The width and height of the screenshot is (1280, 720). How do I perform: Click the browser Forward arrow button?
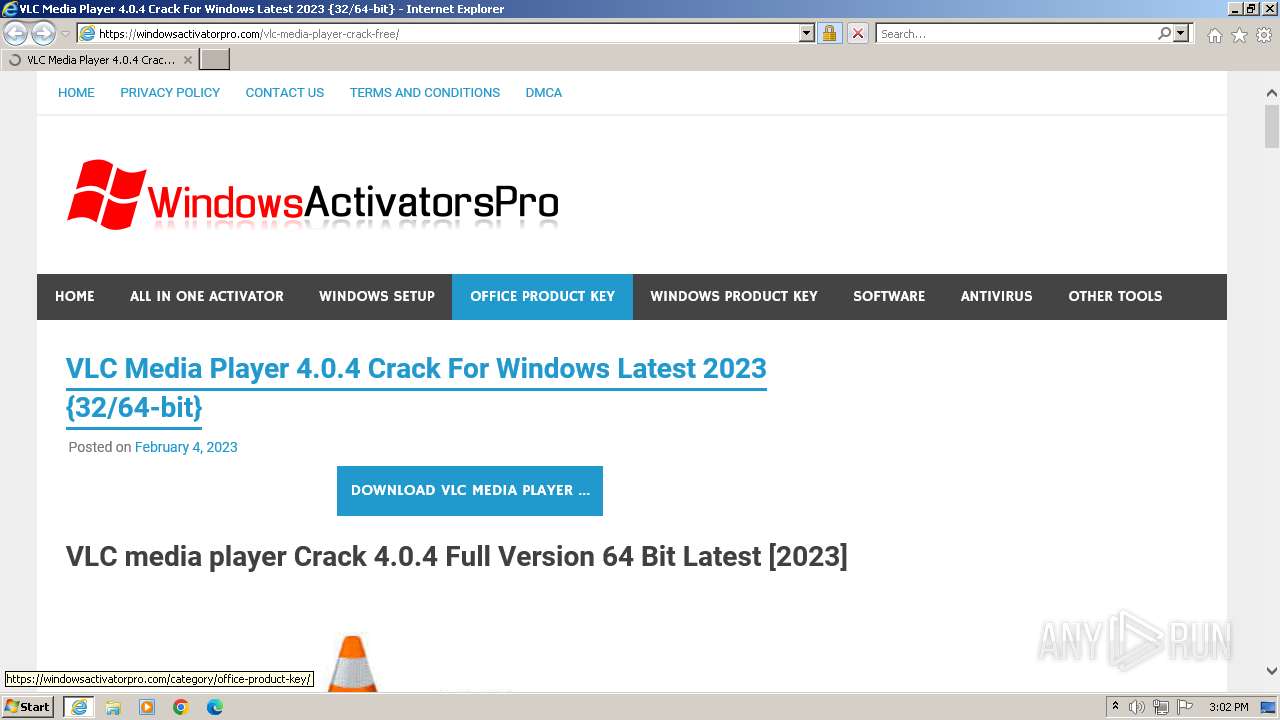[43, 34]
